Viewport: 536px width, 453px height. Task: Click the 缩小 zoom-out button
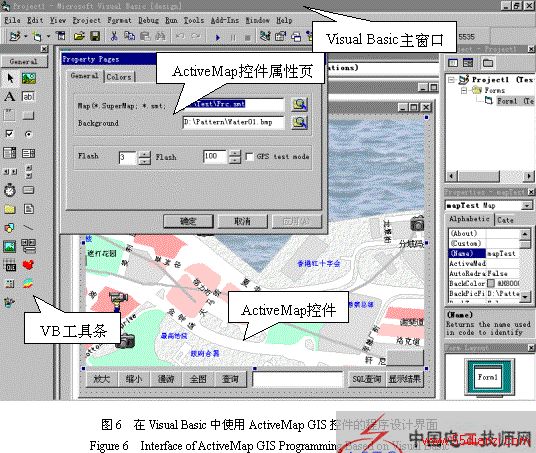click(x=134, y=379)
